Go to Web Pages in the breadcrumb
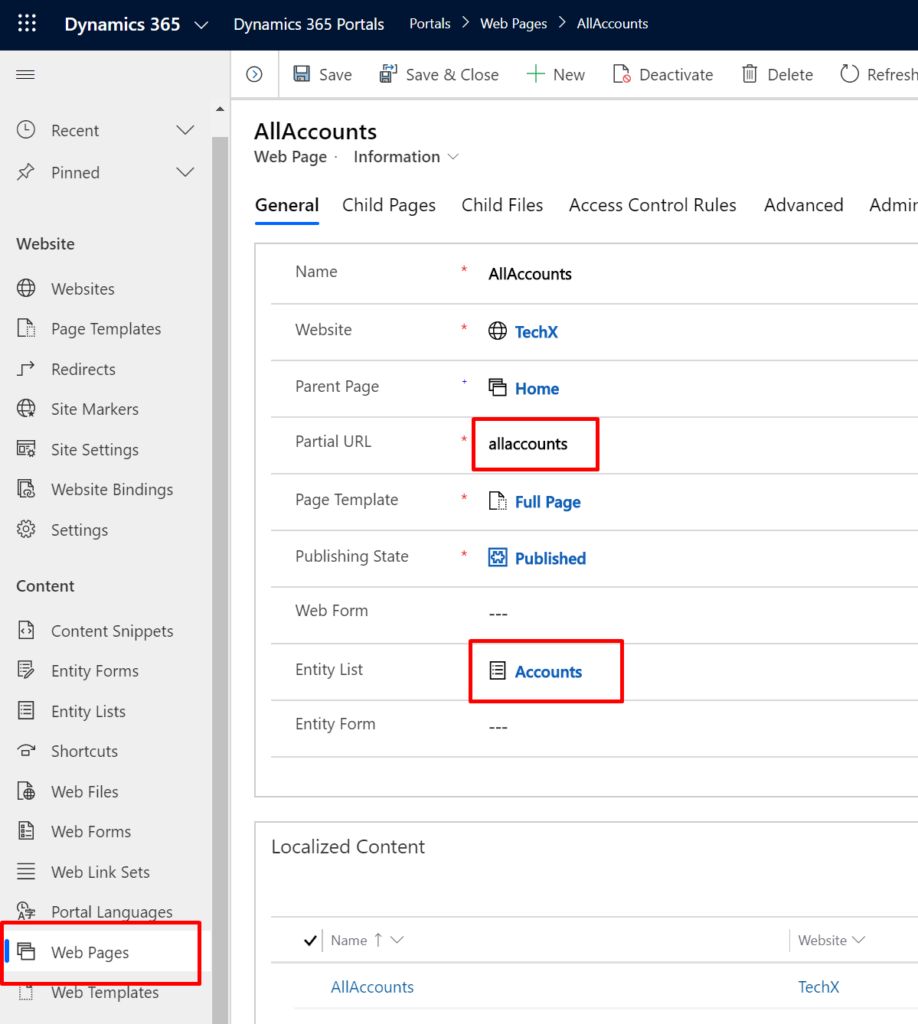The image size is (918, 1024). pos(513,24)
